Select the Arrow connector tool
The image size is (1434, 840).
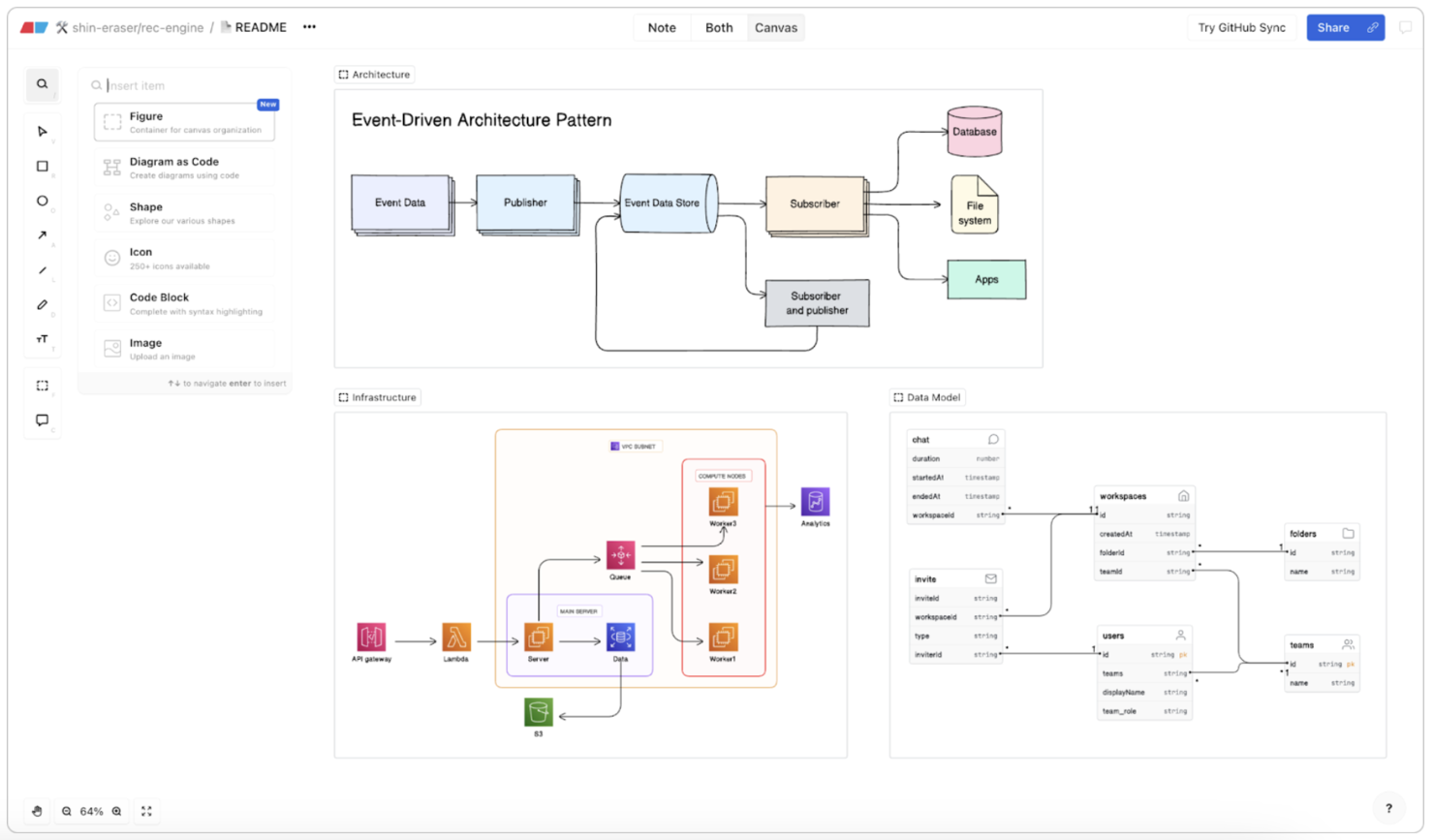pos(42,235)
